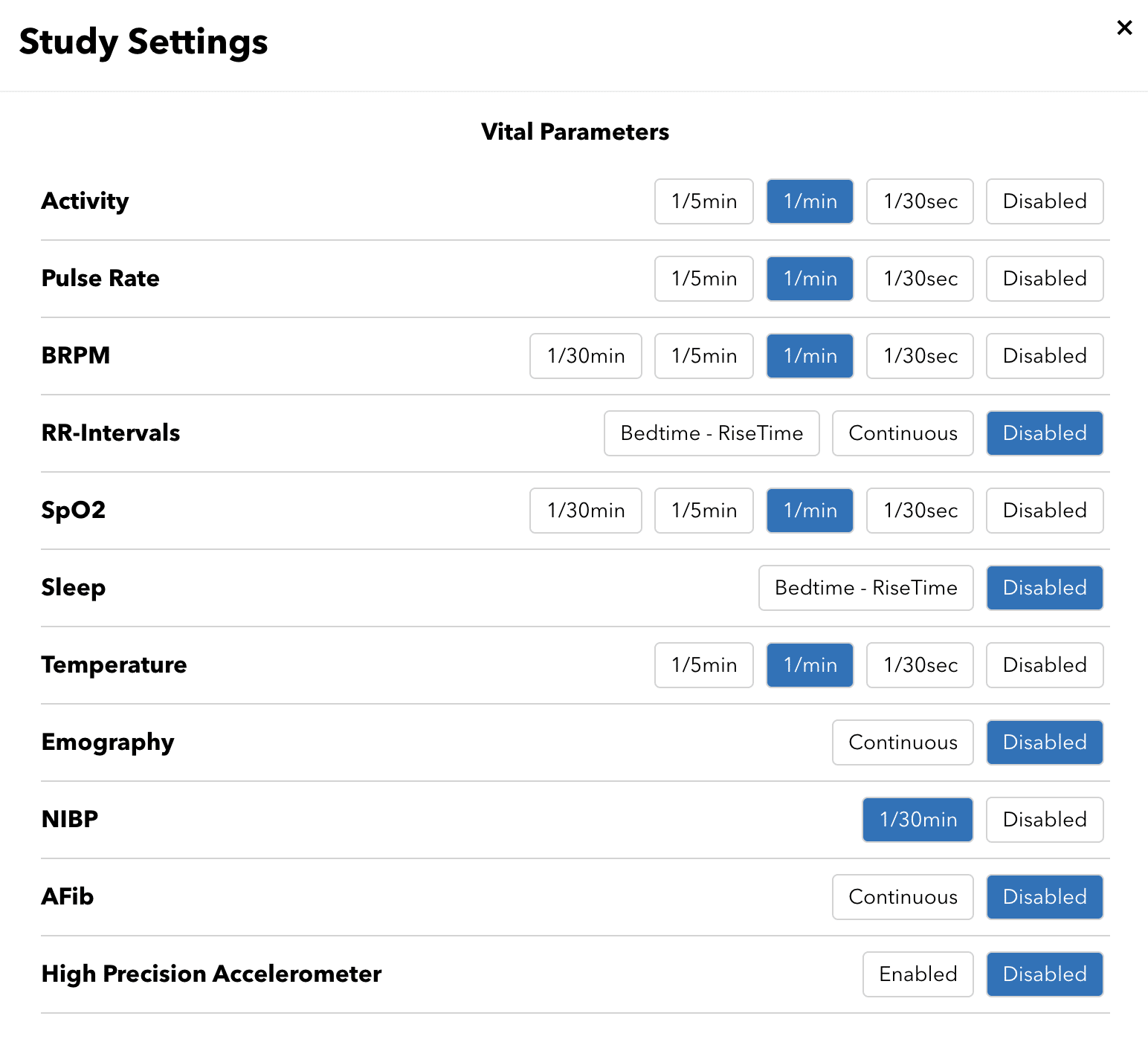1148x1039 pixels.
Task: Click the NIBP 1/30min button
Action: (x=918, y=820)
